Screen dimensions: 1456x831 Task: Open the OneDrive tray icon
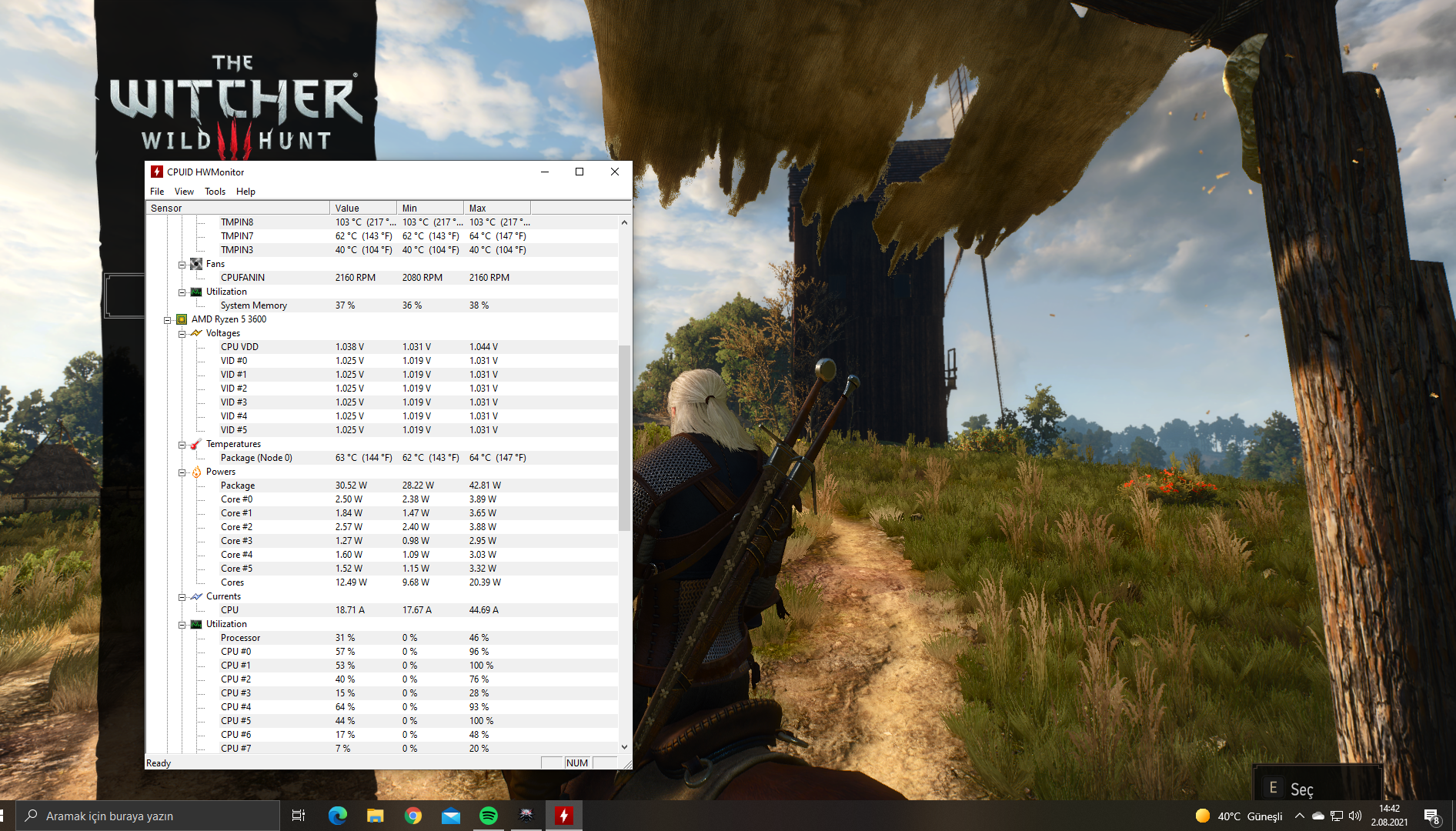[x=1318, y=816]
